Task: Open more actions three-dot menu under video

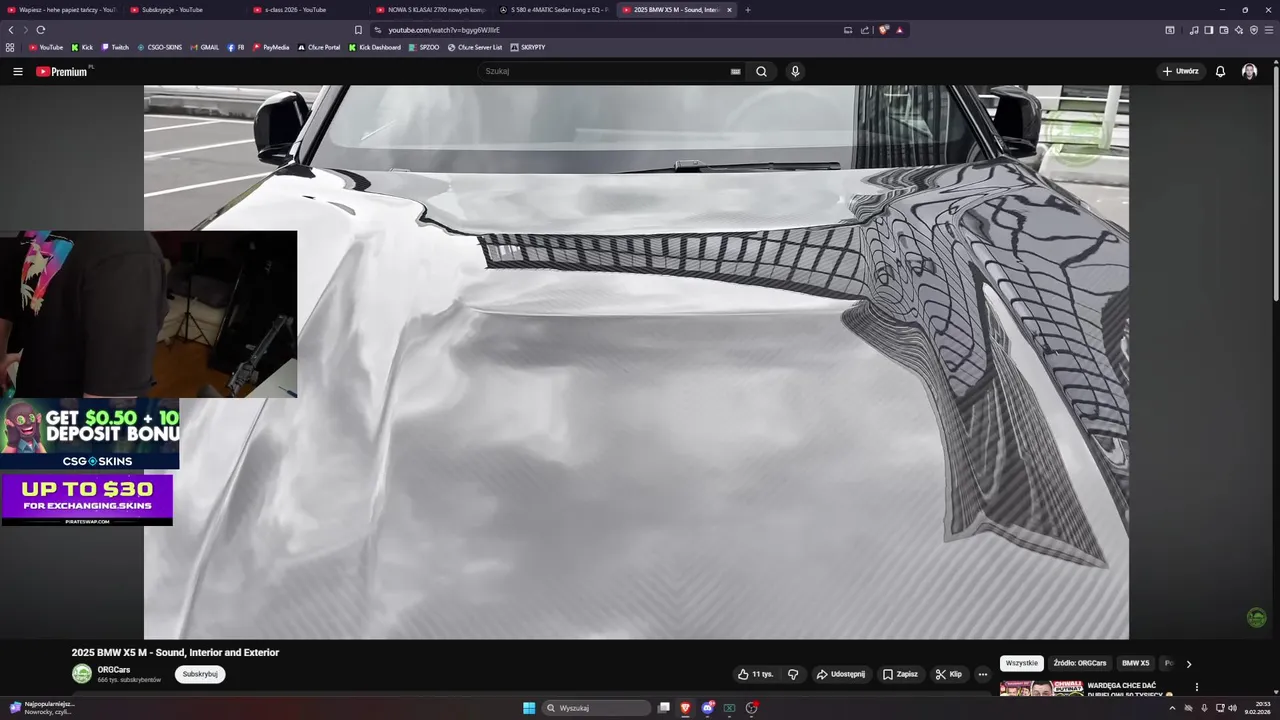Action: (x=983, y=674)
